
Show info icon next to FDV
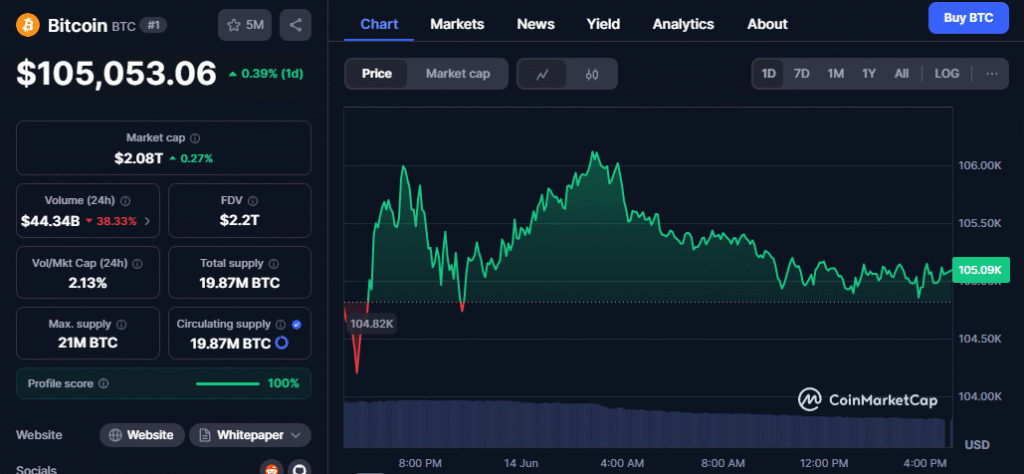point(253,201)
